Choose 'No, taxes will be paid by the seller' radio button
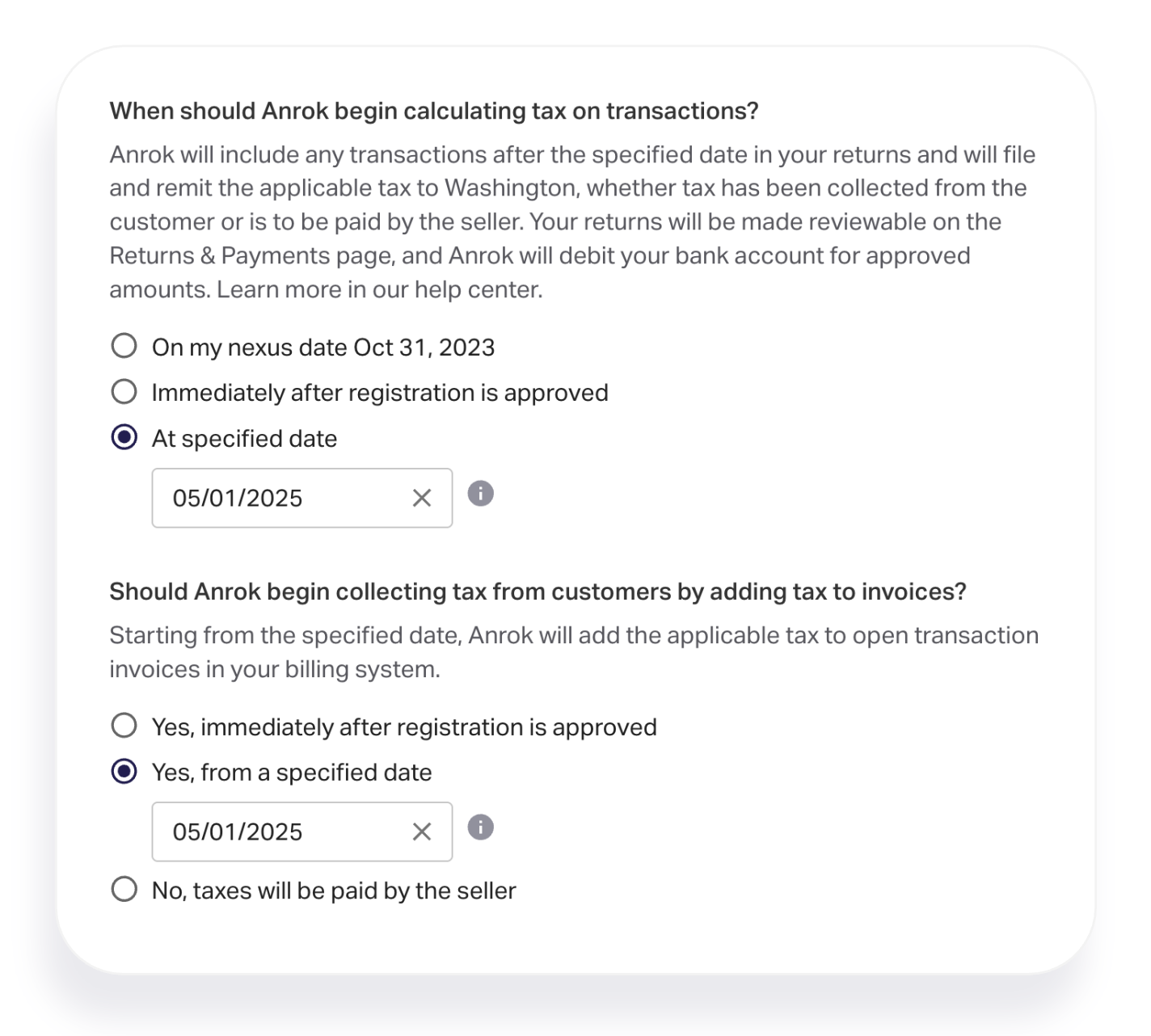The image size is (1151, 1036). 124,890
